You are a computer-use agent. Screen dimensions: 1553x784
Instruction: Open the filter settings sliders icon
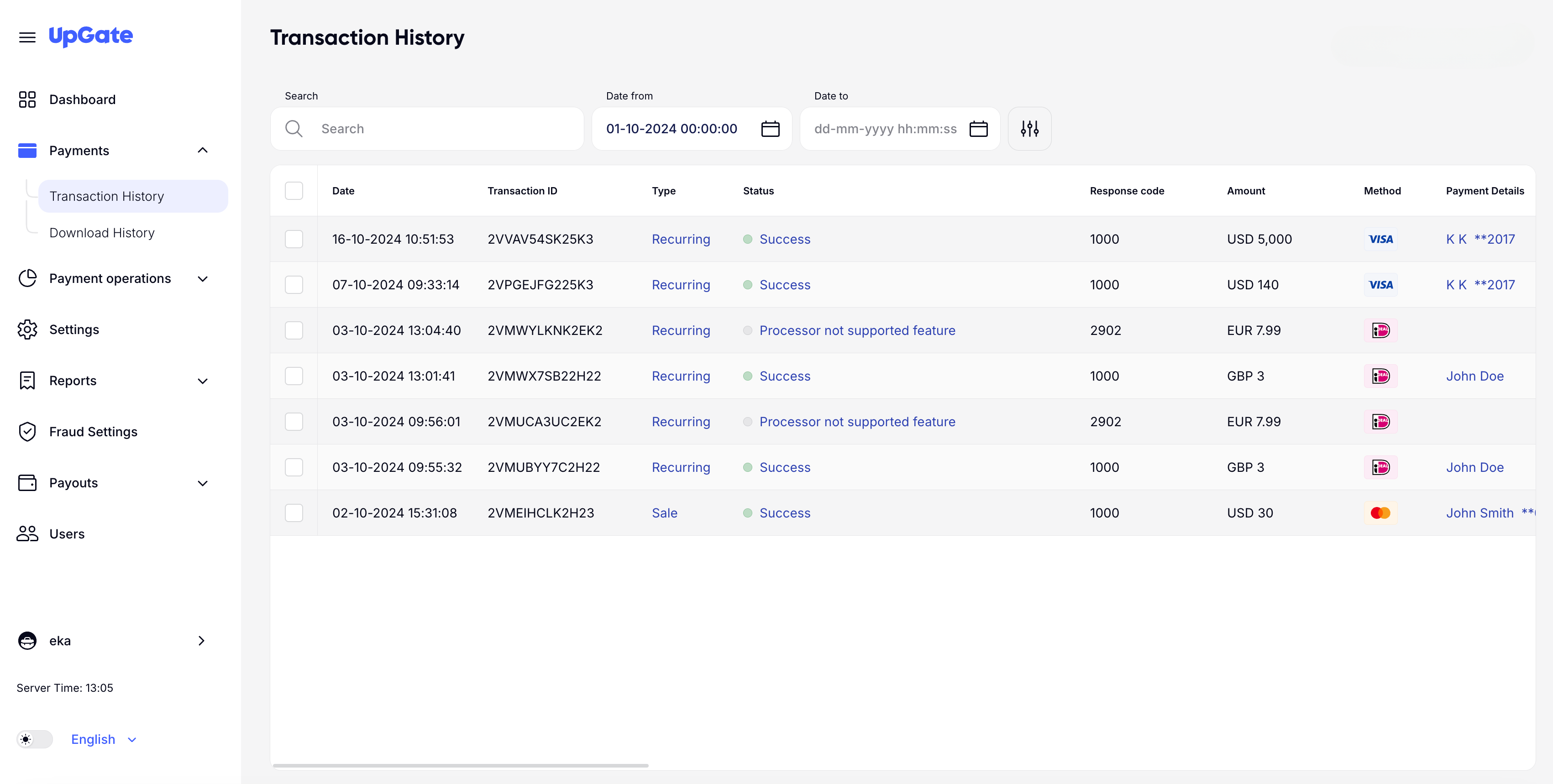(x=1029, y=128)
